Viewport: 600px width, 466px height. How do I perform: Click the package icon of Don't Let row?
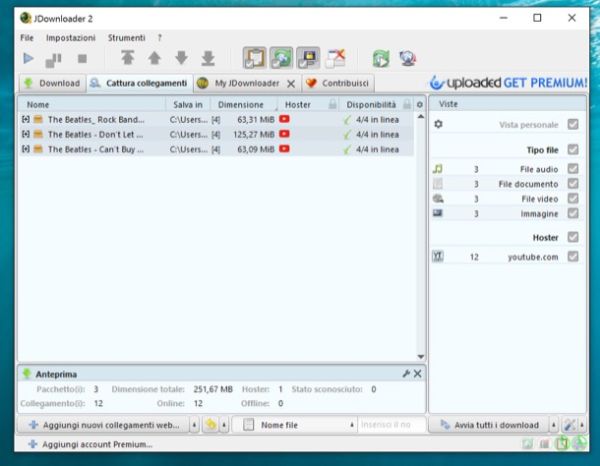coord(38,134)
